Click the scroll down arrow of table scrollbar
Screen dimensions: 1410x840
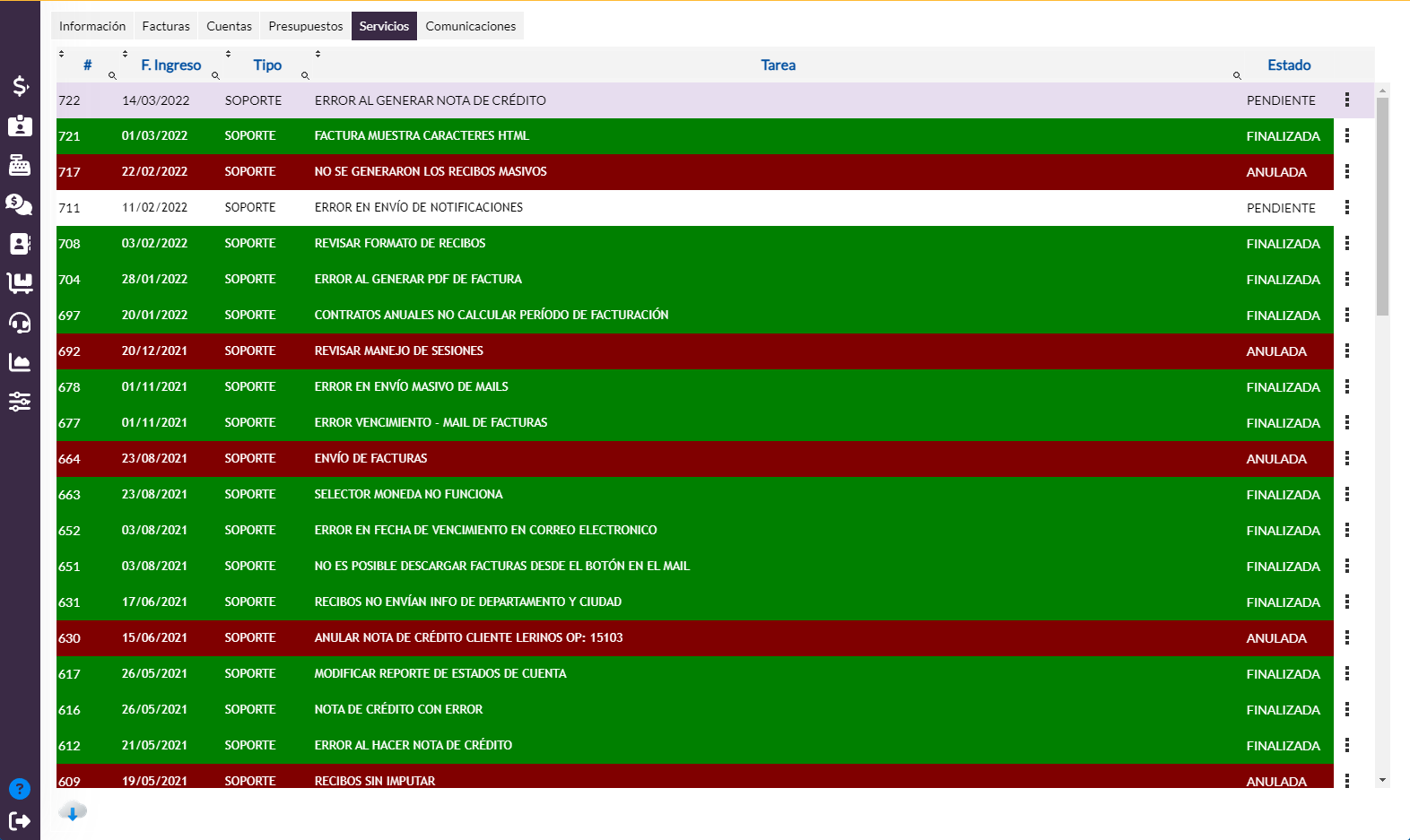point(1382,781)
